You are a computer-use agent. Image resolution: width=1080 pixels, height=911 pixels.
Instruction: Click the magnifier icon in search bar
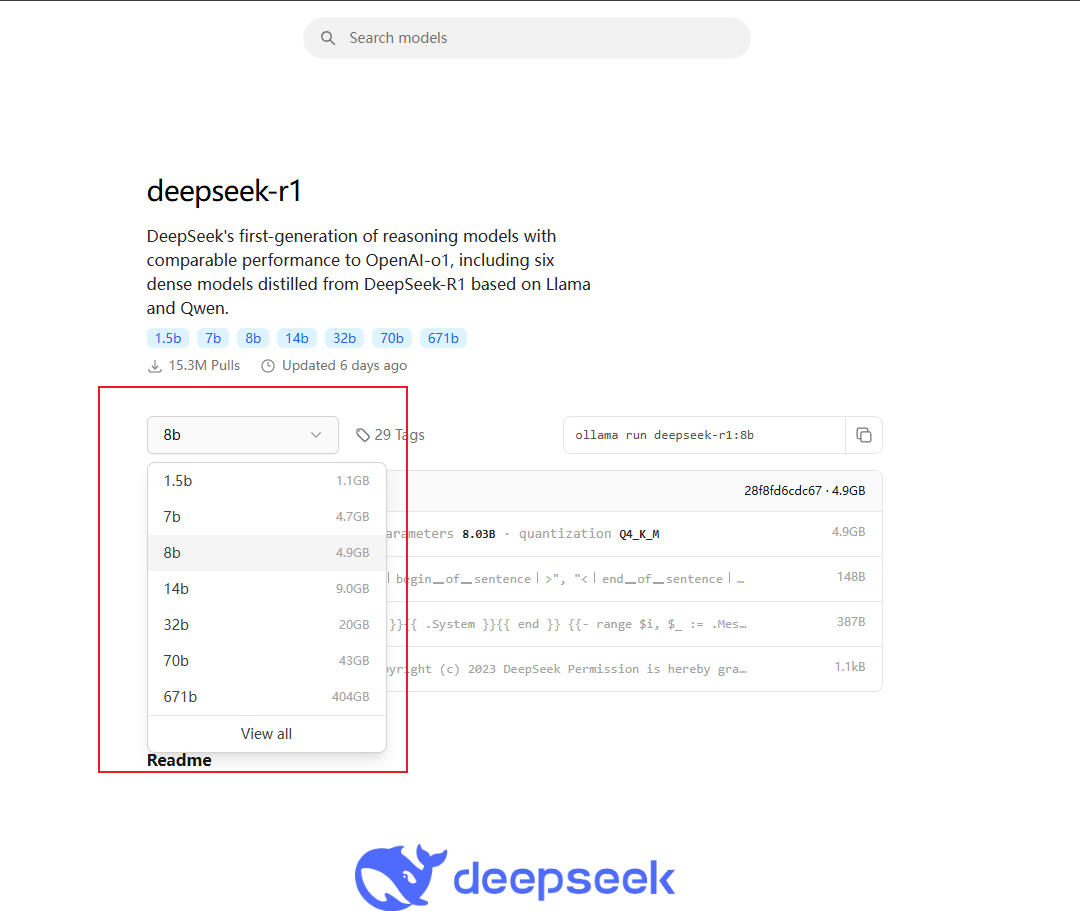tap(328, 38)
